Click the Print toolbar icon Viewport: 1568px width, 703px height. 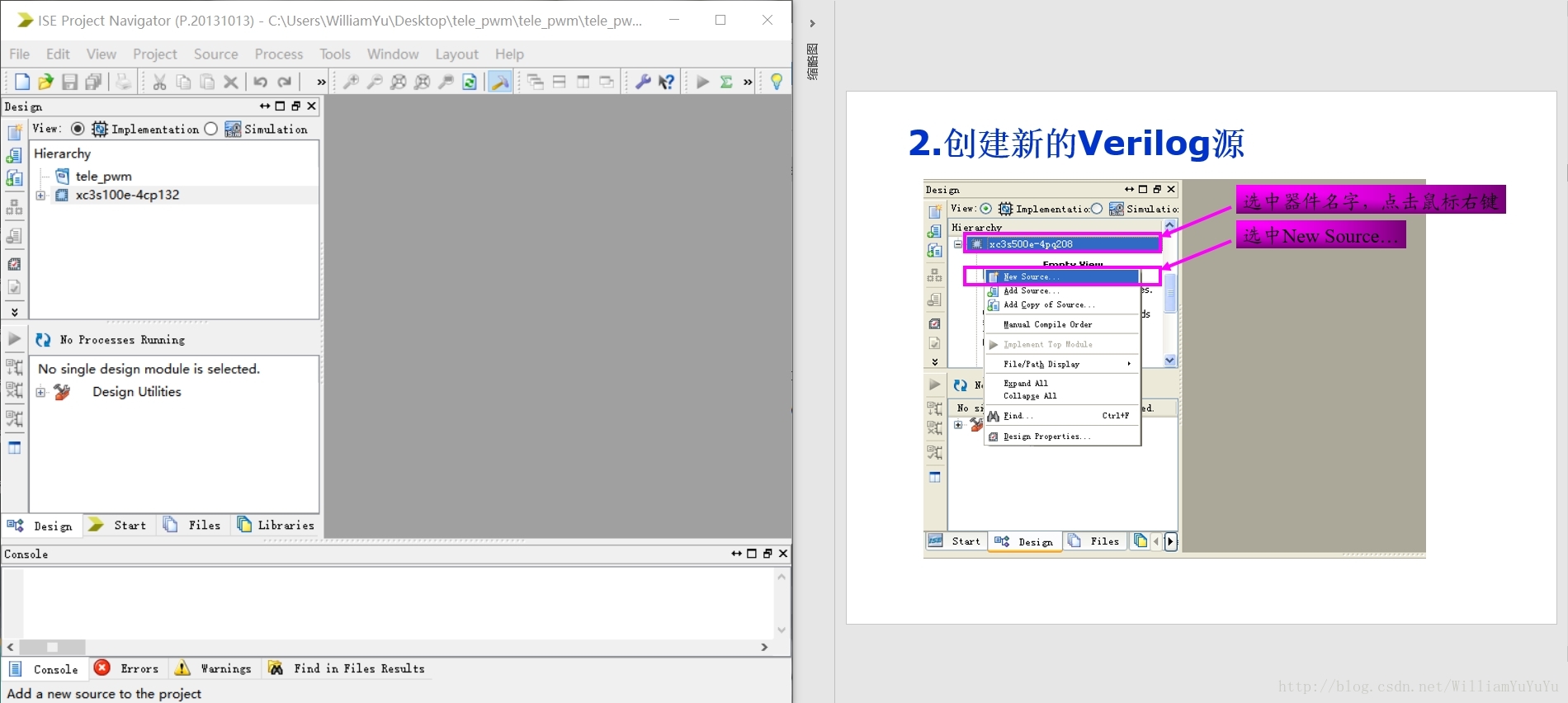point(123,82)
